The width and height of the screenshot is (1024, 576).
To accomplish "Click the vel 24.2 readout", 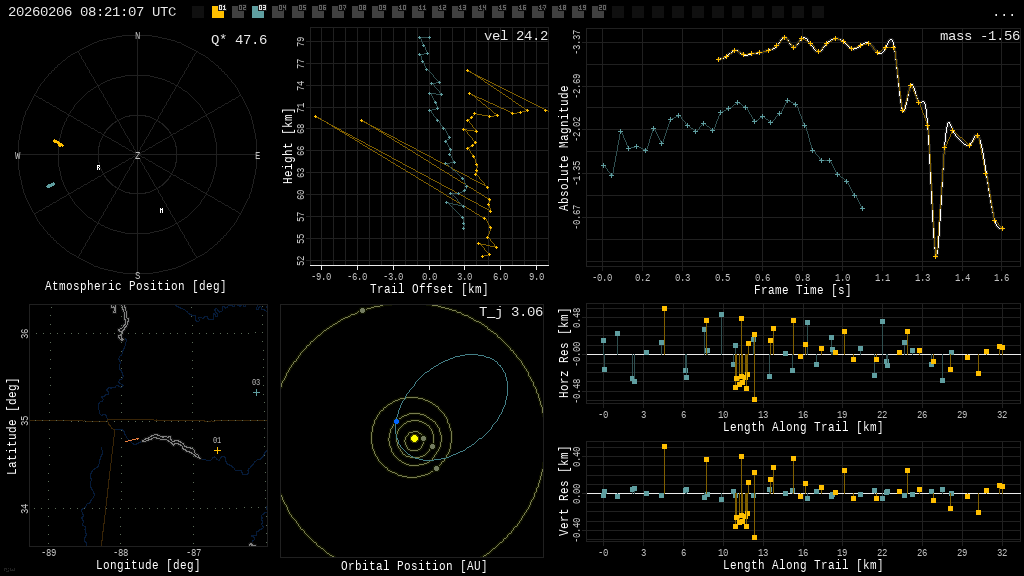I will click(515, 36).
